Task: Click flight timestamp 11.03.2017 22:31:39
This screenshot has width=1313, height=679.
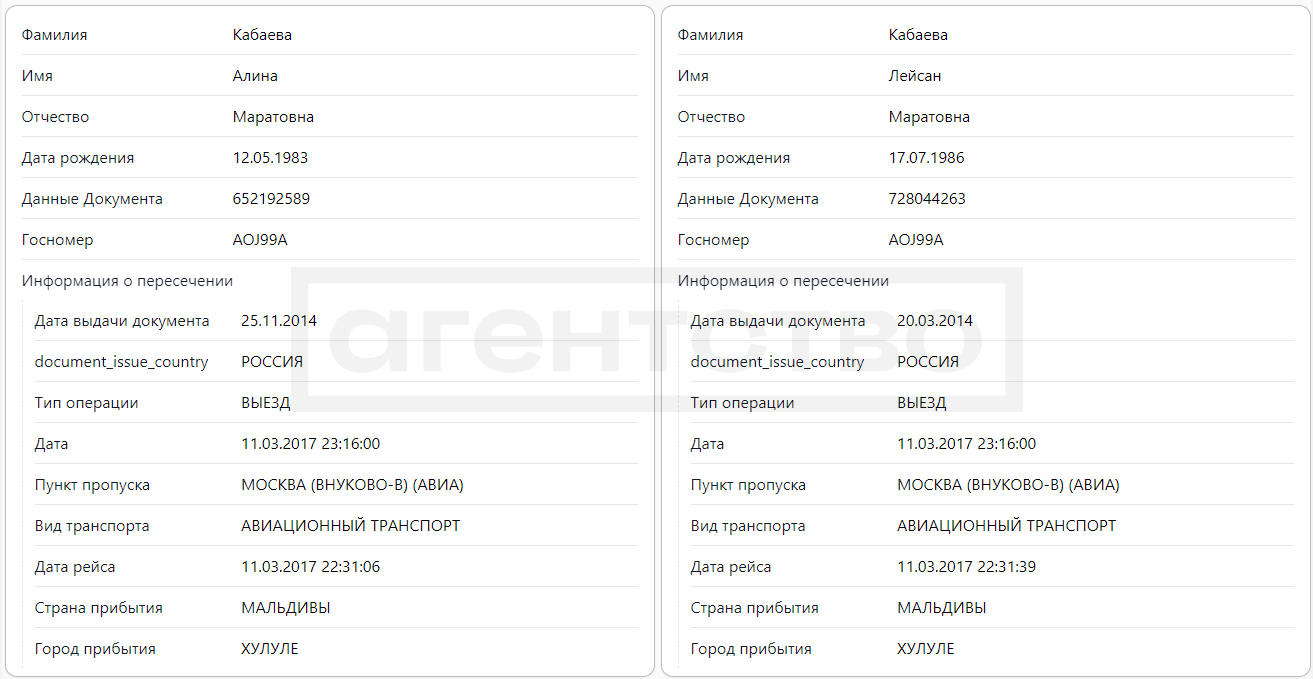Action: (x=966, y=567)
